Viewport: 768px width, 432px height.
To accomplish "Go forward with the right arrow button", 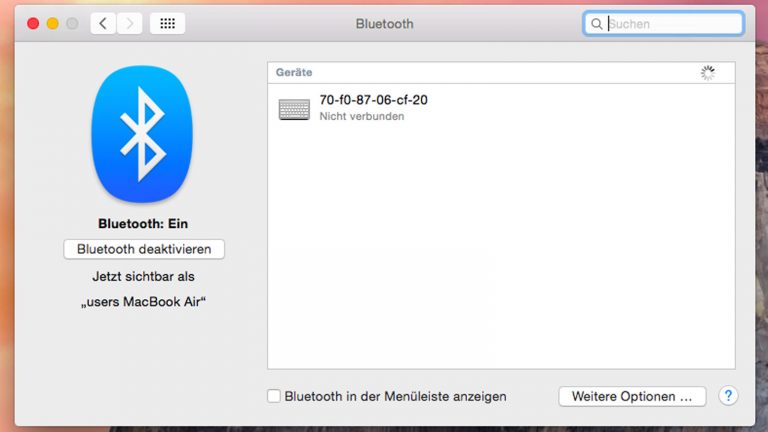I will 129,23.
